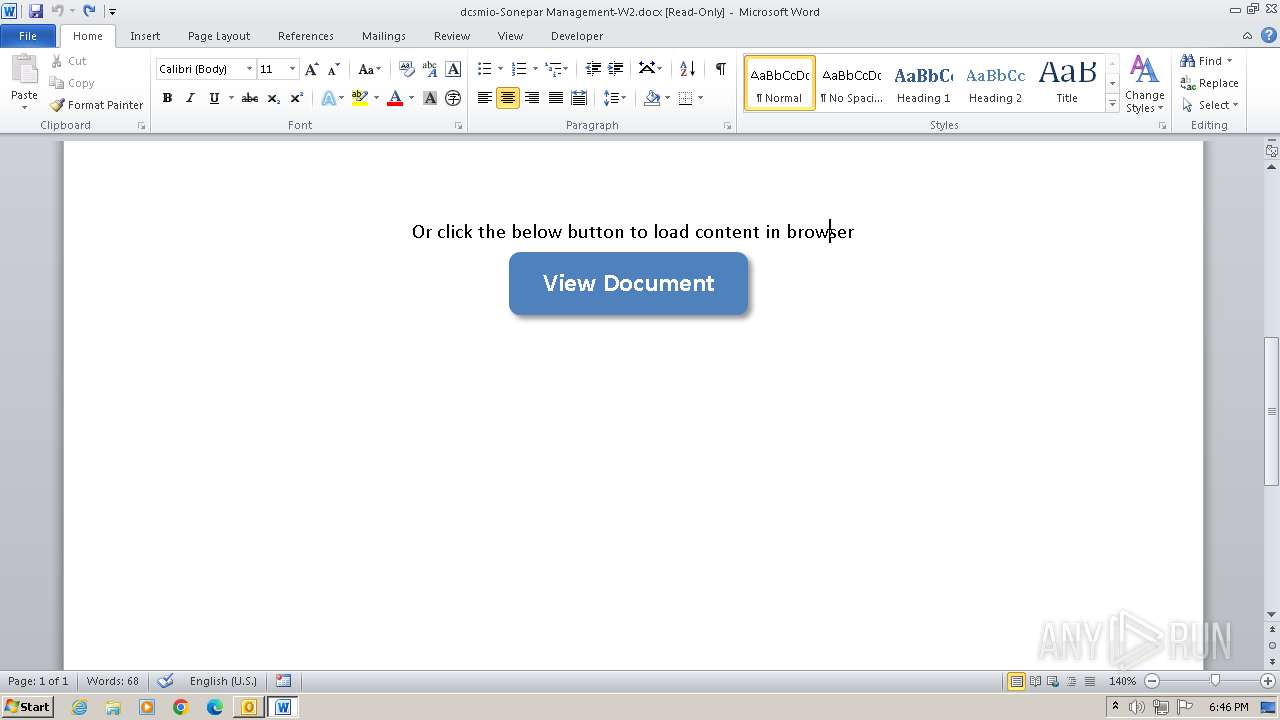
Task: Click macro recording icon in status bar
Action: pyautogui.click(x=284, y=681)
